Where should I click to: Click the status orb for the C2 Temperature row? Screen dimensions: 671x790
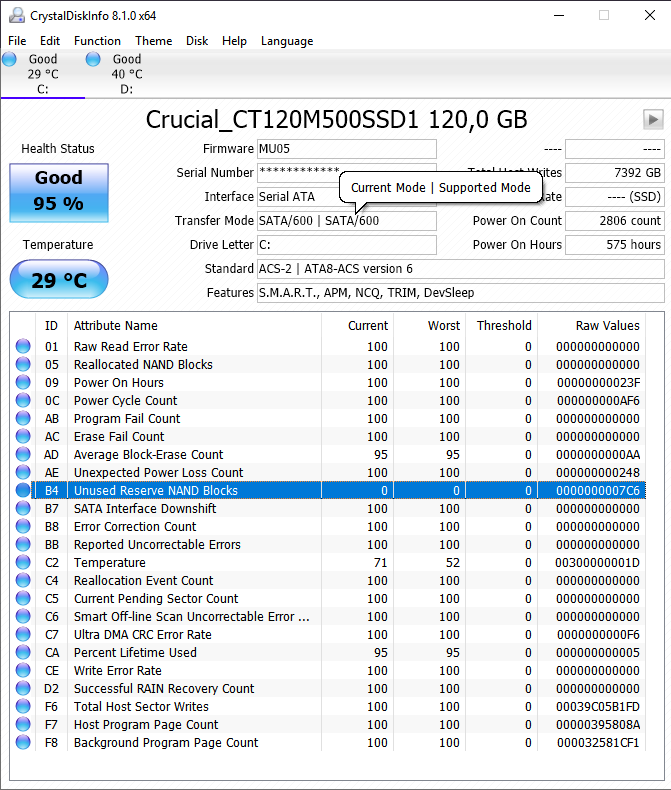pyautogui.click(x=23, y=562)
